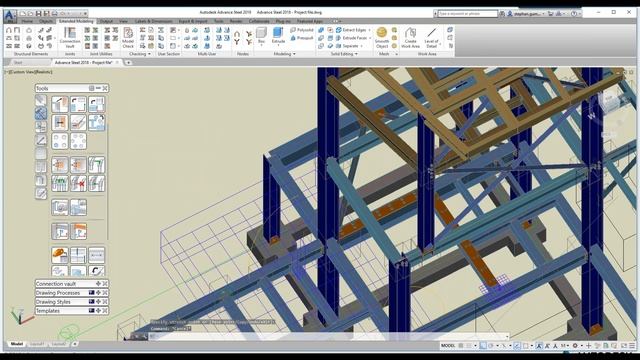Open the application menu A logo
Viewport: 640px width, 360px height.
click(10, 16)
